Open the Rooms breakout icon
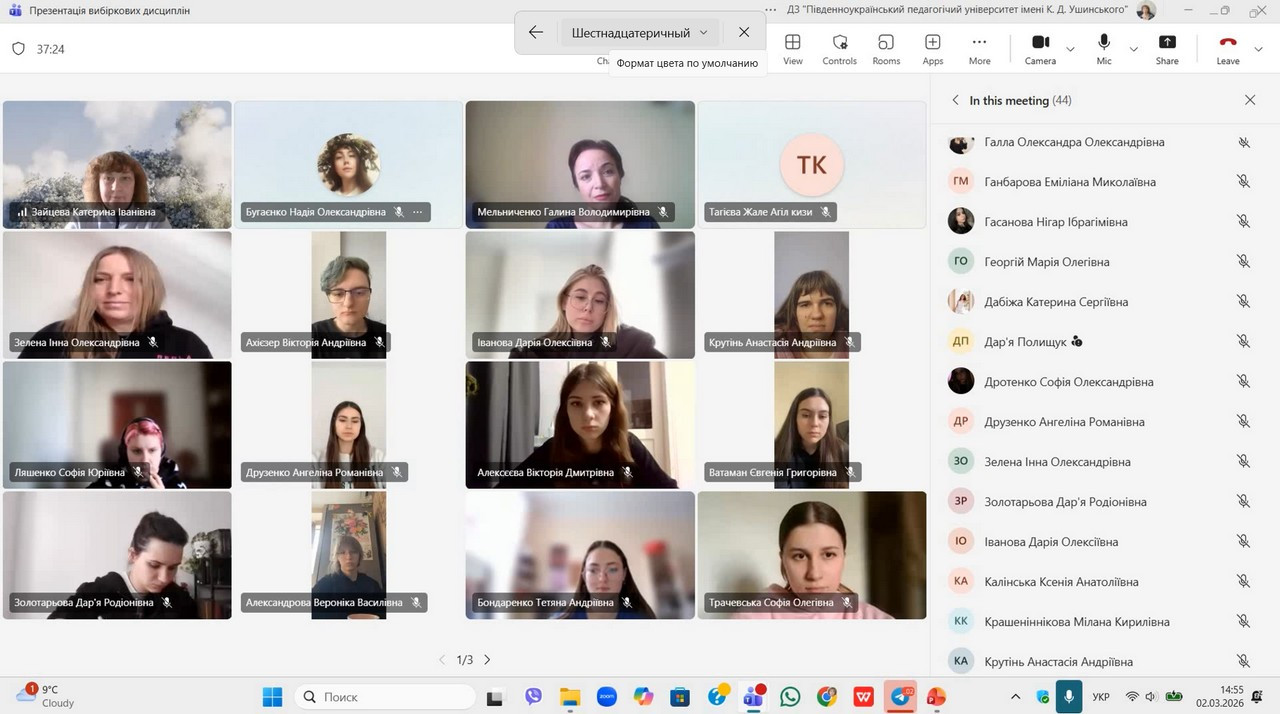 click(x=886, y=47)
